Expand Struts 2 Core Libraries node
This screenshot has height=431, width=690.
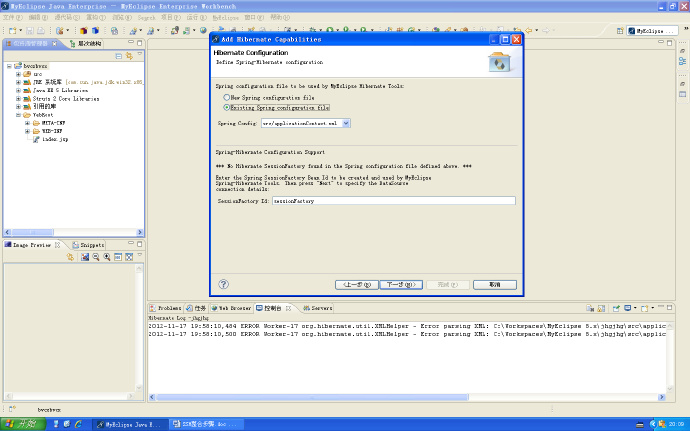tap(18, 99)
